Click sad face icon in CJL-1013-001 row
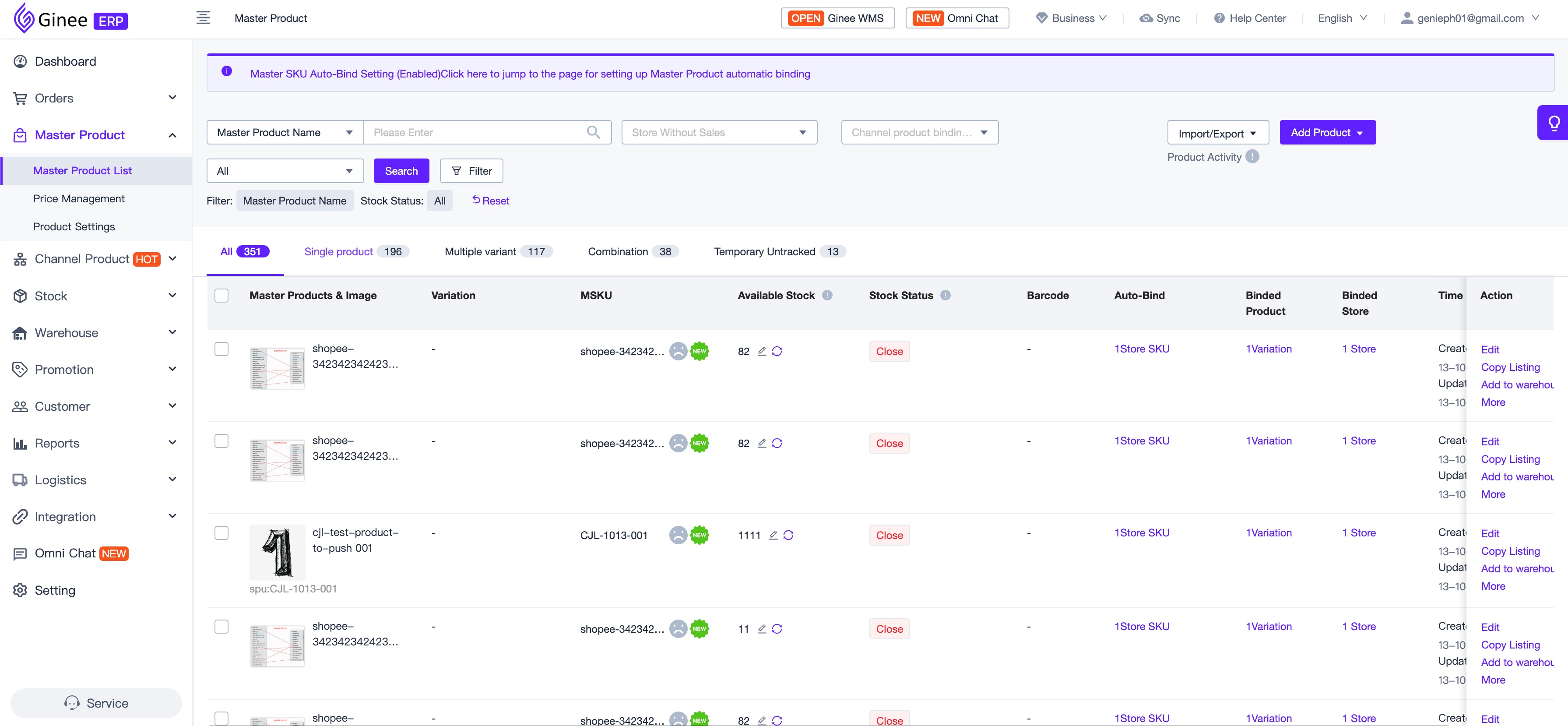 coord(678,536)
